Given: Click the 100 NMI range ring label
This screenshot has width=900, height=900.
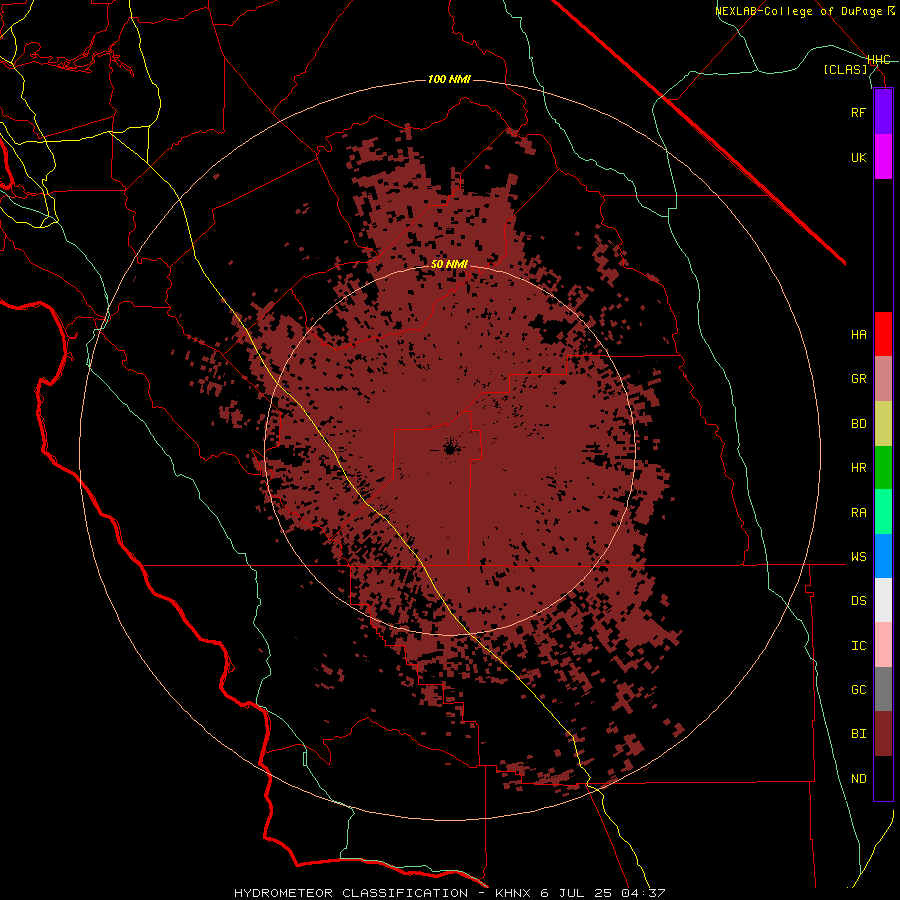Looking at the screenshot, I should click(x=449, y=79).
